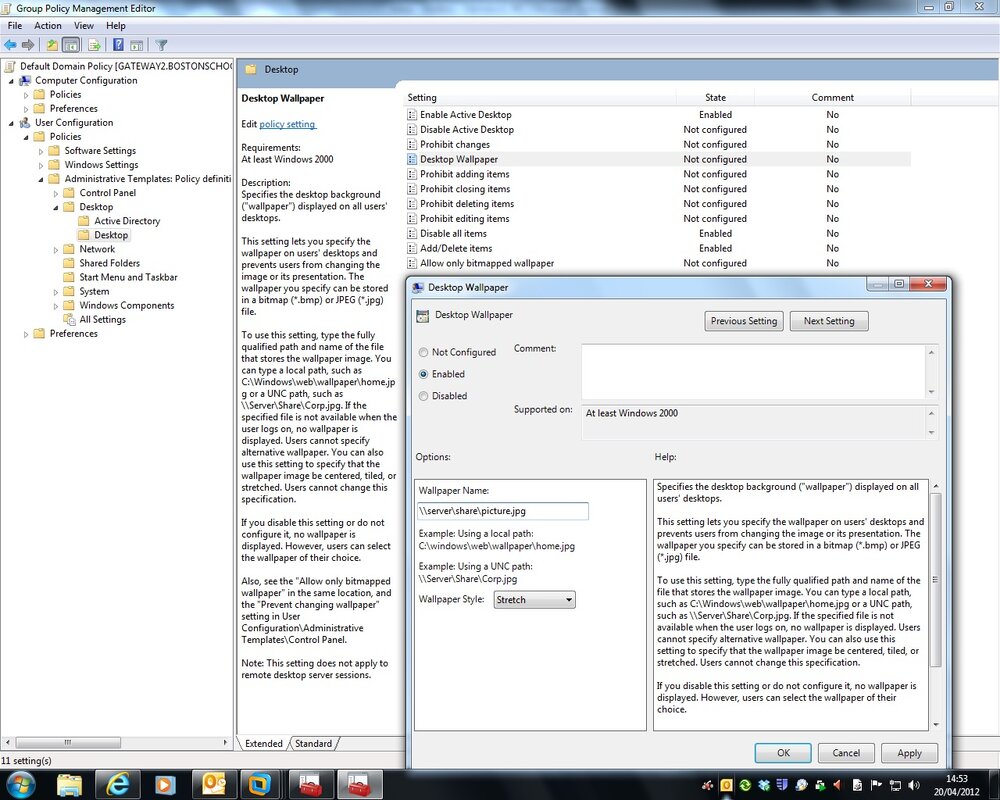Click the Prohibit changes policy icon

(412, 144)
